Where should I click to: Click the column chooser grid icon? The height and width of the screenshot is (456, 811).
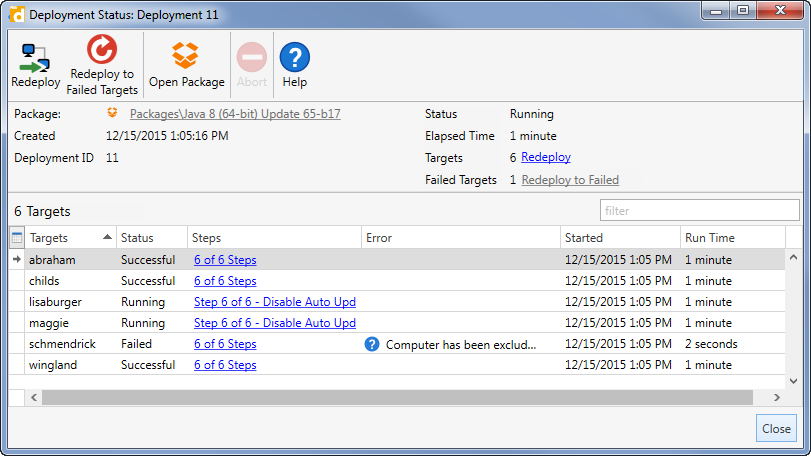click(16, 238)
